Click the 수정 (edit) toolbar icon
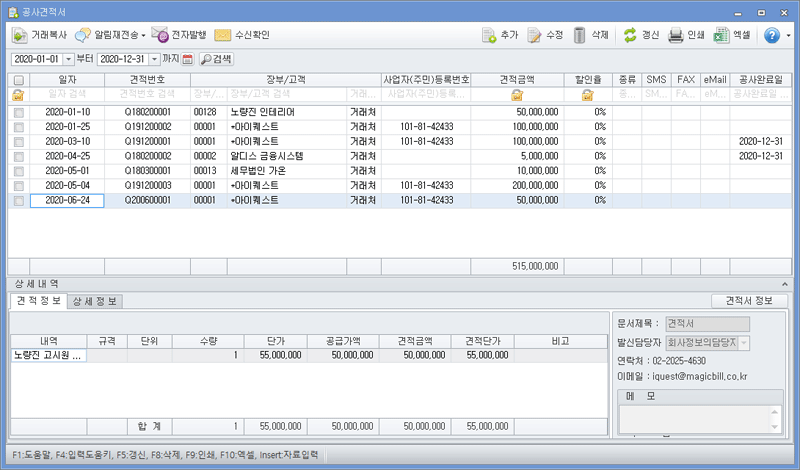The width and height of the screenshot is (800, 470). pos(533,35)
